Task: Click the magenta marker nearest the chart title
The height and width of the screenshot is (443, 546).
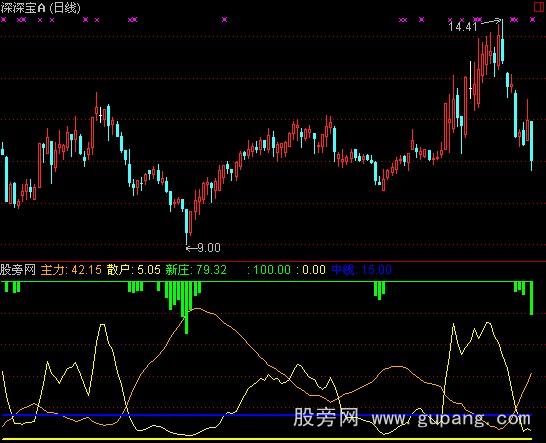Action: tap(4, 20)
